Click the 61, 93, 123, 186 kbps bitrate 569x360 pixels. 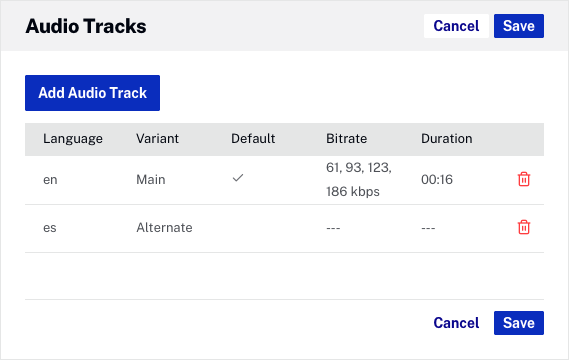(x=359, y=180)
